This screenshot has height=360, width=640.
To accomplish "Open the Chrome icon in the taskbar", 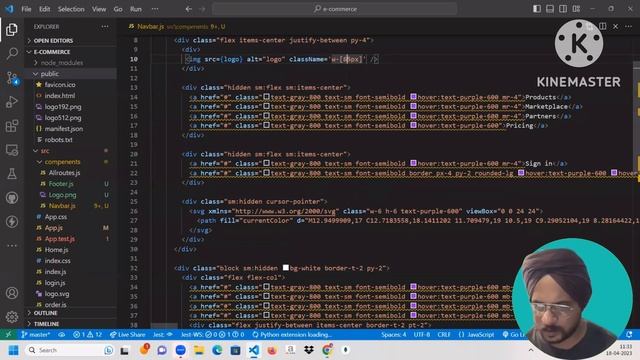I will tap(327, 350).
